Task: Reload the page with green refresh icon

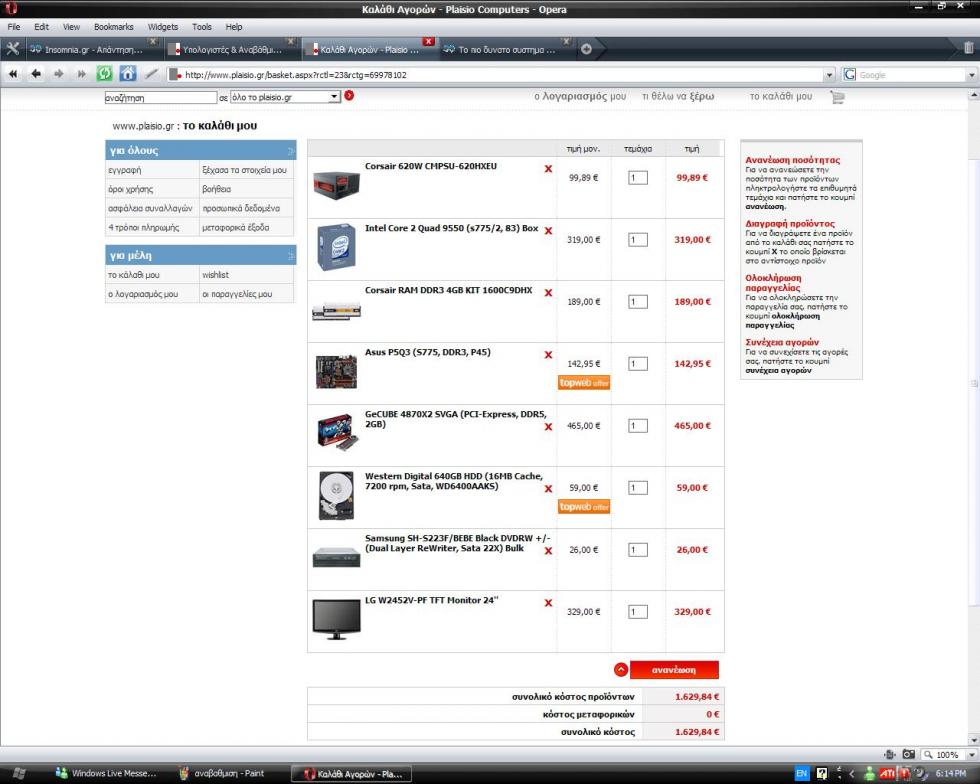Action: pyautogui.click(x=104, y=74)
